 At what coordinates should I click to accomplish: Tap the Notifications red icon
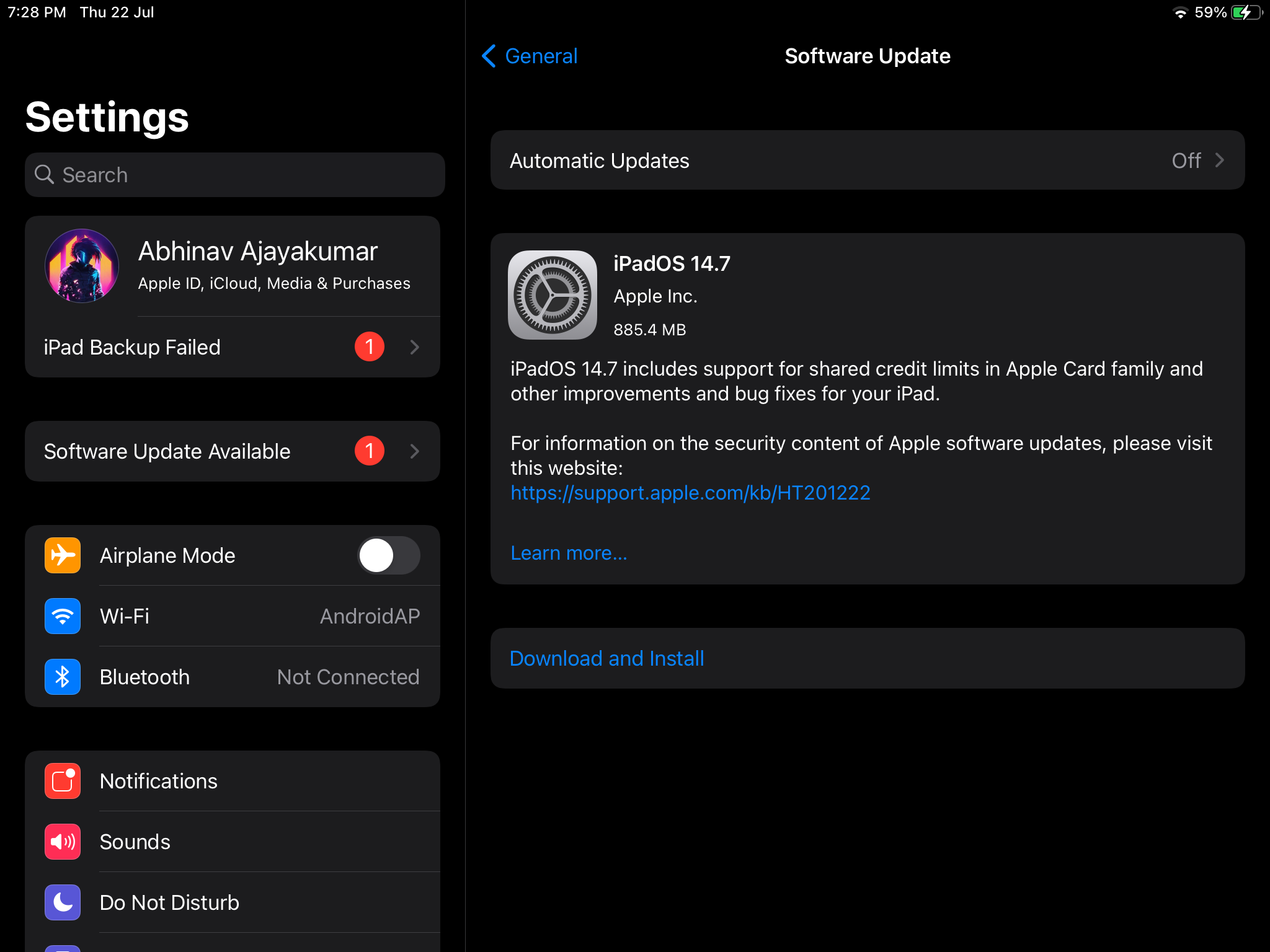[x=63, y=780]
